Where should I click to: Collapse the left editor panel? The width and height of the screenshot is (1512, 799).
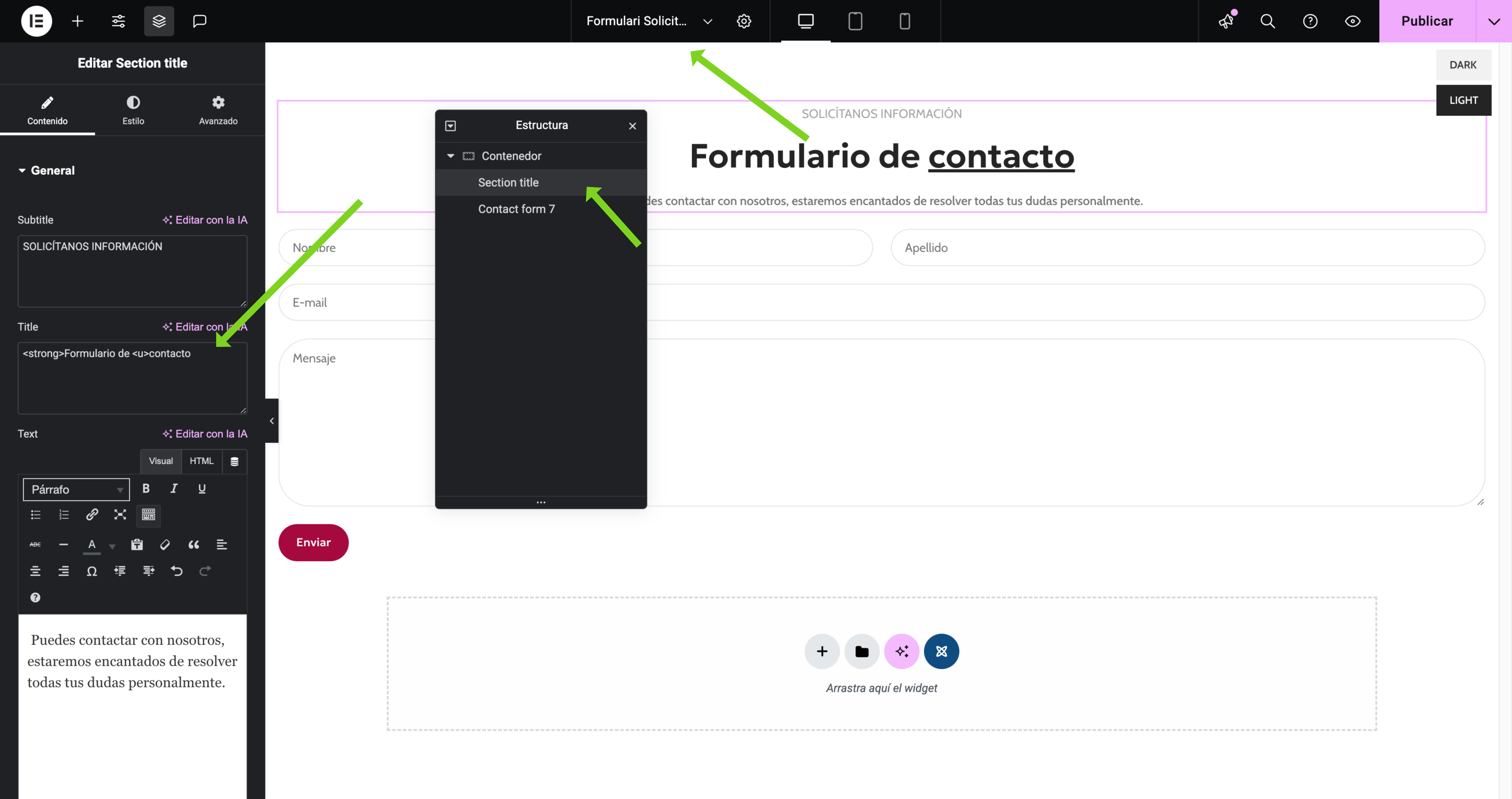point(272,421)
